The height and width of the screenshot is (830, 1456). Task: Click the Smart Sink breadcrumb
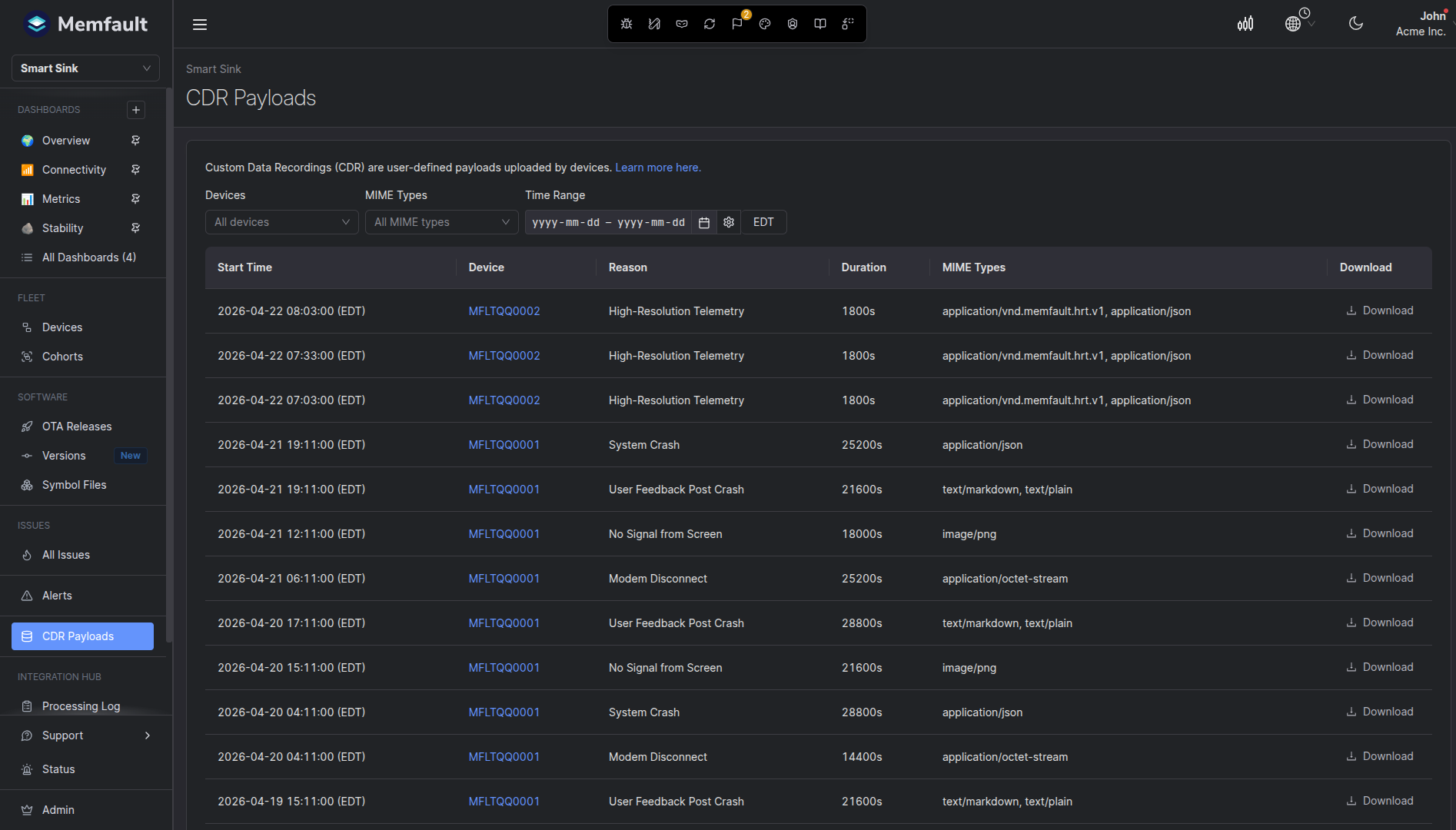click(214, 69)
